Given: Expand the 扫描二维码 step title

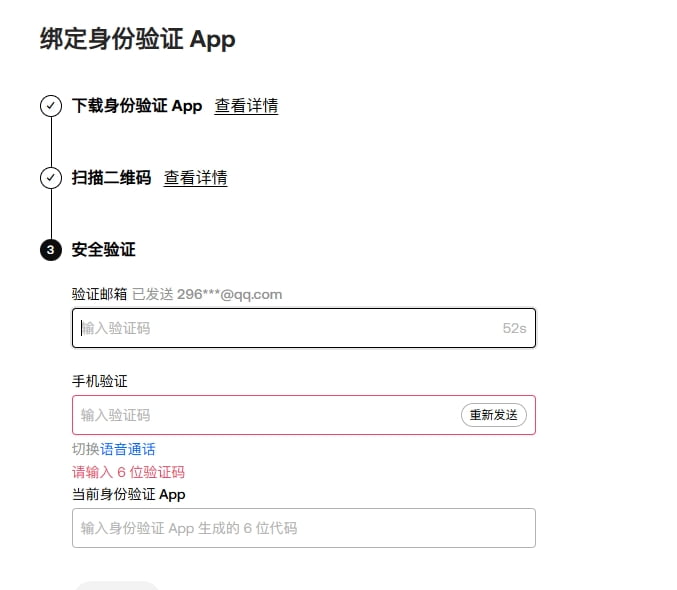Looking at the screenshot, I should (111, 178).
